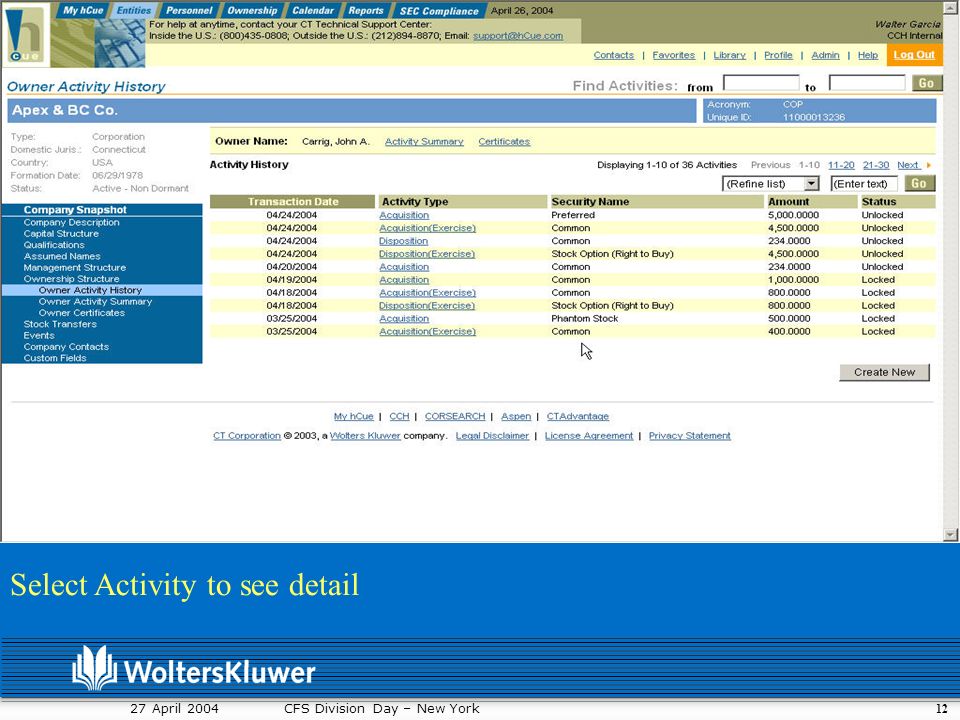Open Ownership Structure in sidebar
This screenshot has width=960, height=720.
(x=71, y=279)
